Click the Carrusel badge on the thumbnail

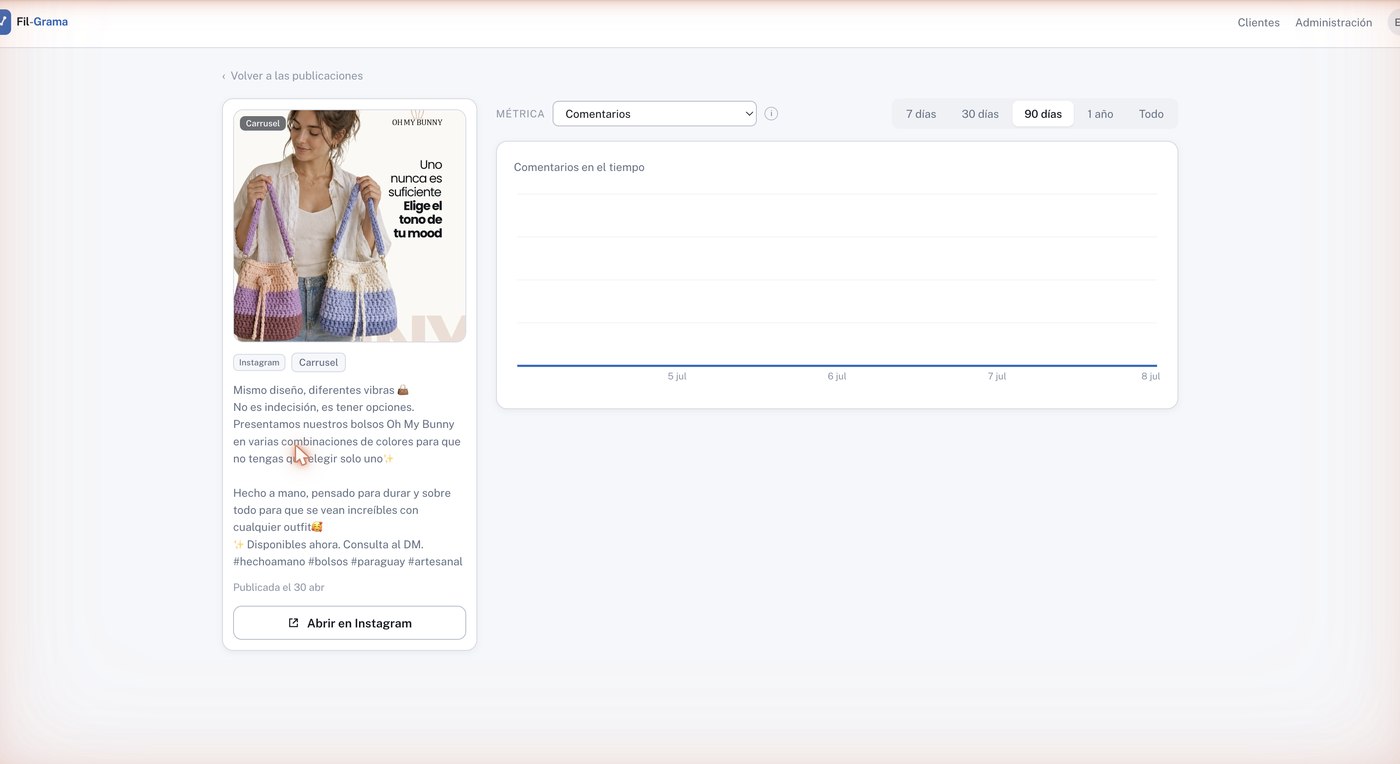[x=263, y=123]
